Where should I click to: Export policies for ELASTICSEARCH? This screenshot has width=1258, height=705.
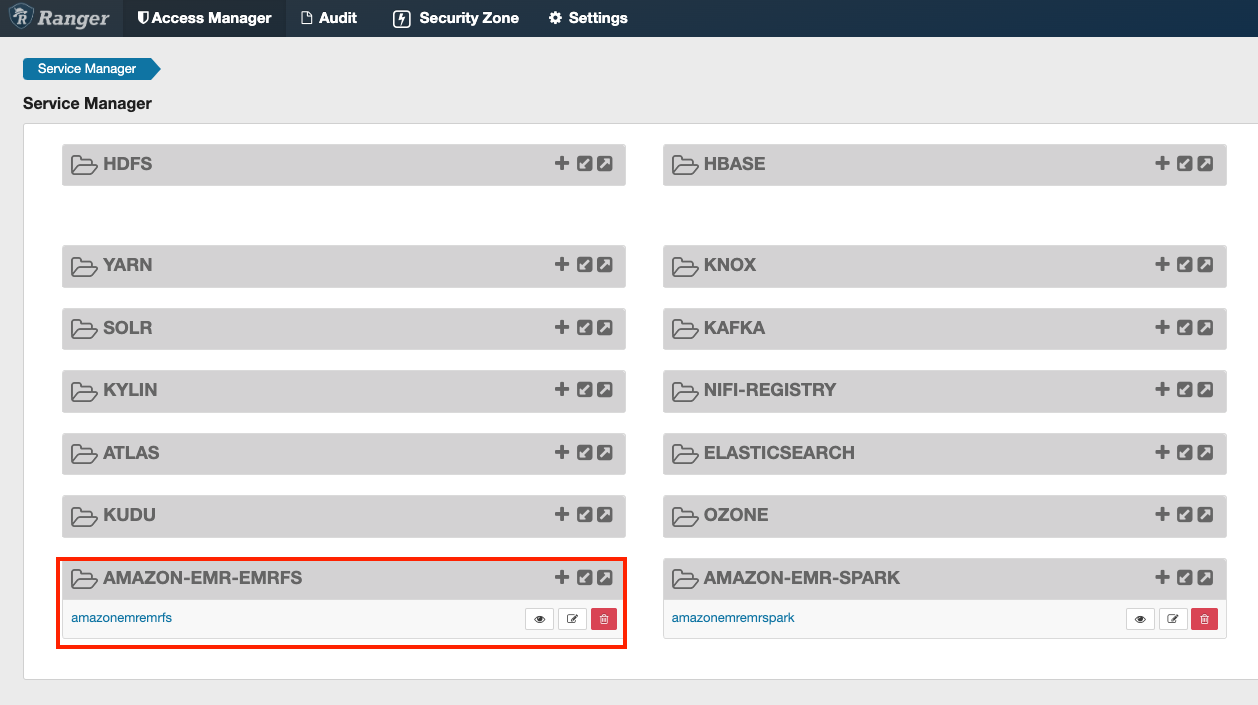click(1205, 452)
